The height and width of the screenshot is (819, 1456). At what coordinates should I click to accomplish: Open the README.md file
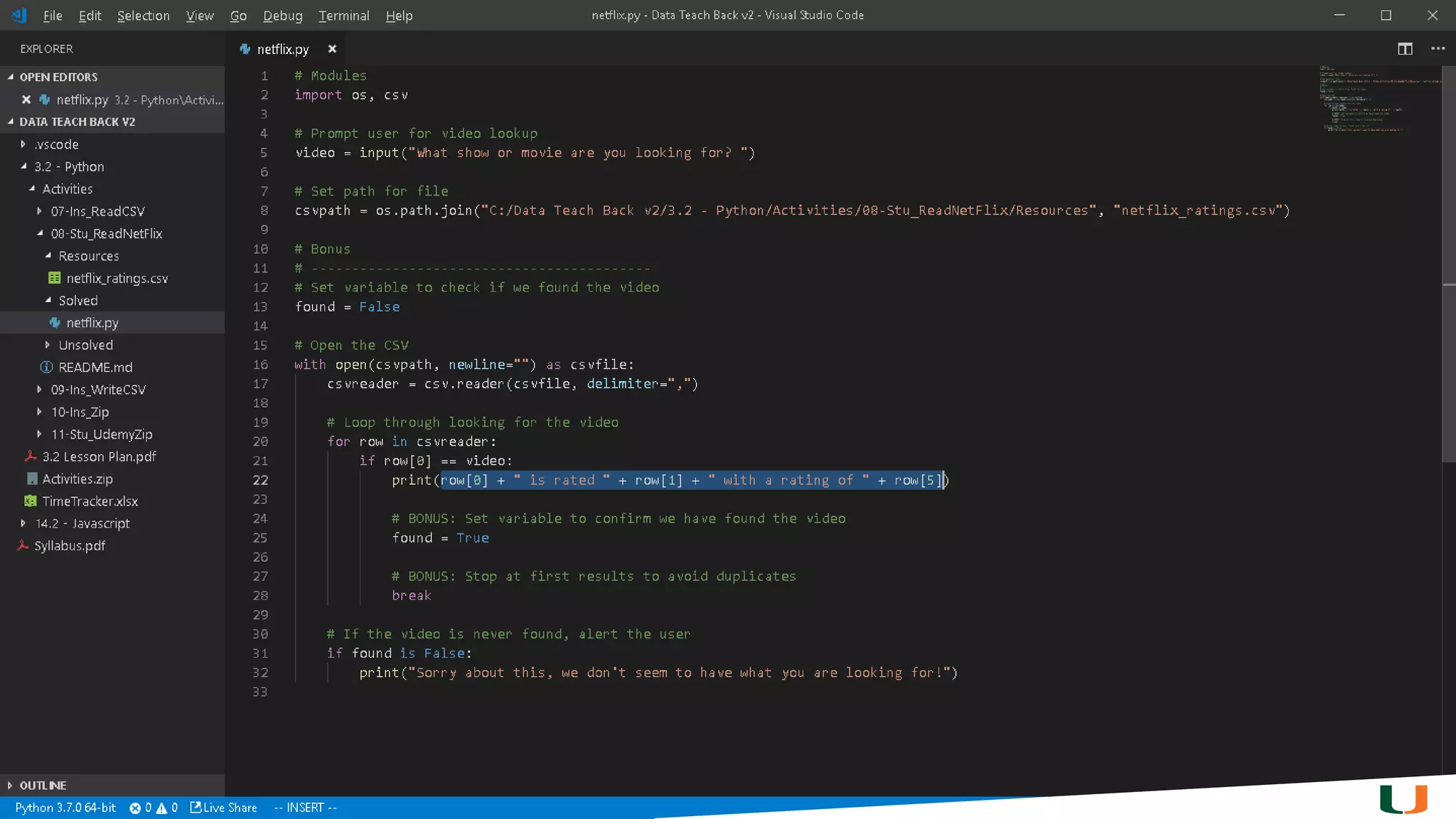click(95, 367)
